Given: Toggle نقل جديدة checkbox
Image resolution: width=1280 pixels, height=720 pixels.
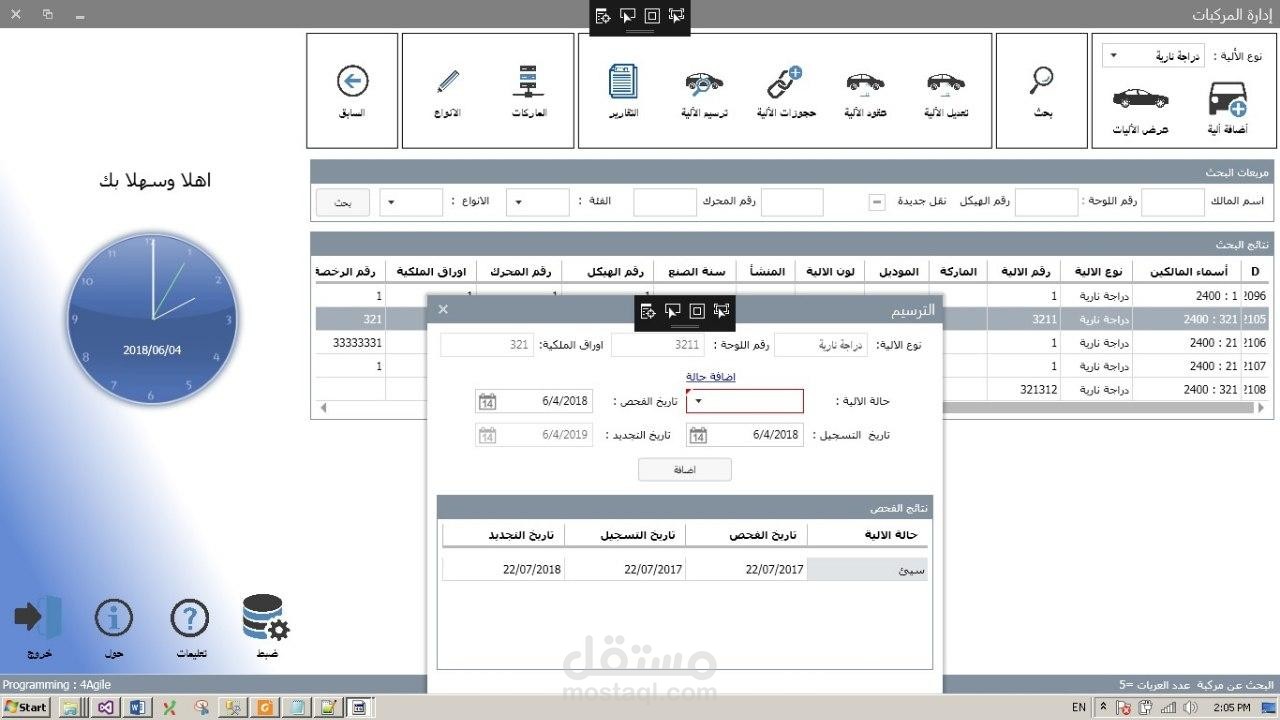Looking at the screenshot, I should tap(877, 202).
